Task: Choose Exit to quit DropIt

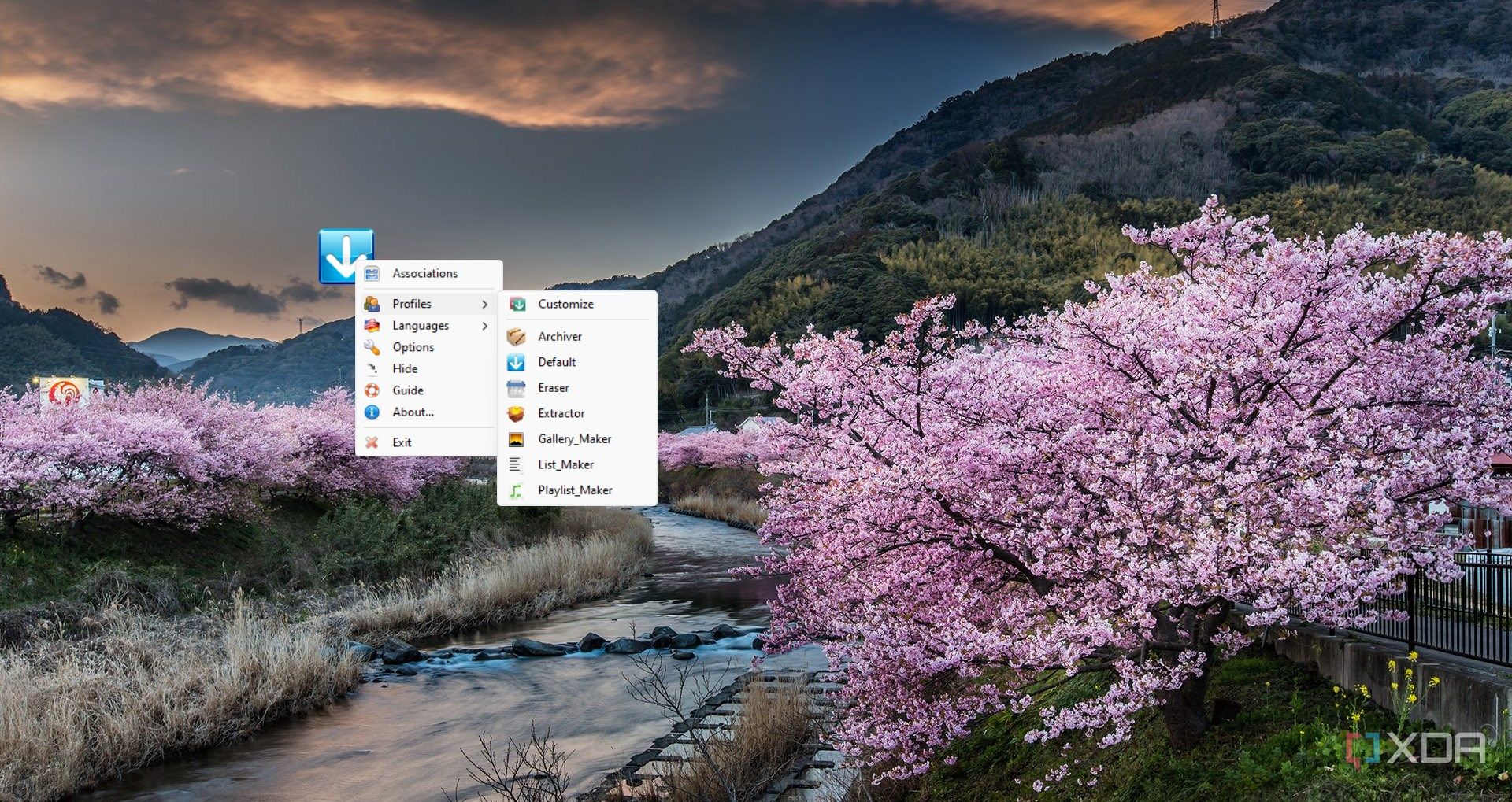Action: tap(429, 442)
